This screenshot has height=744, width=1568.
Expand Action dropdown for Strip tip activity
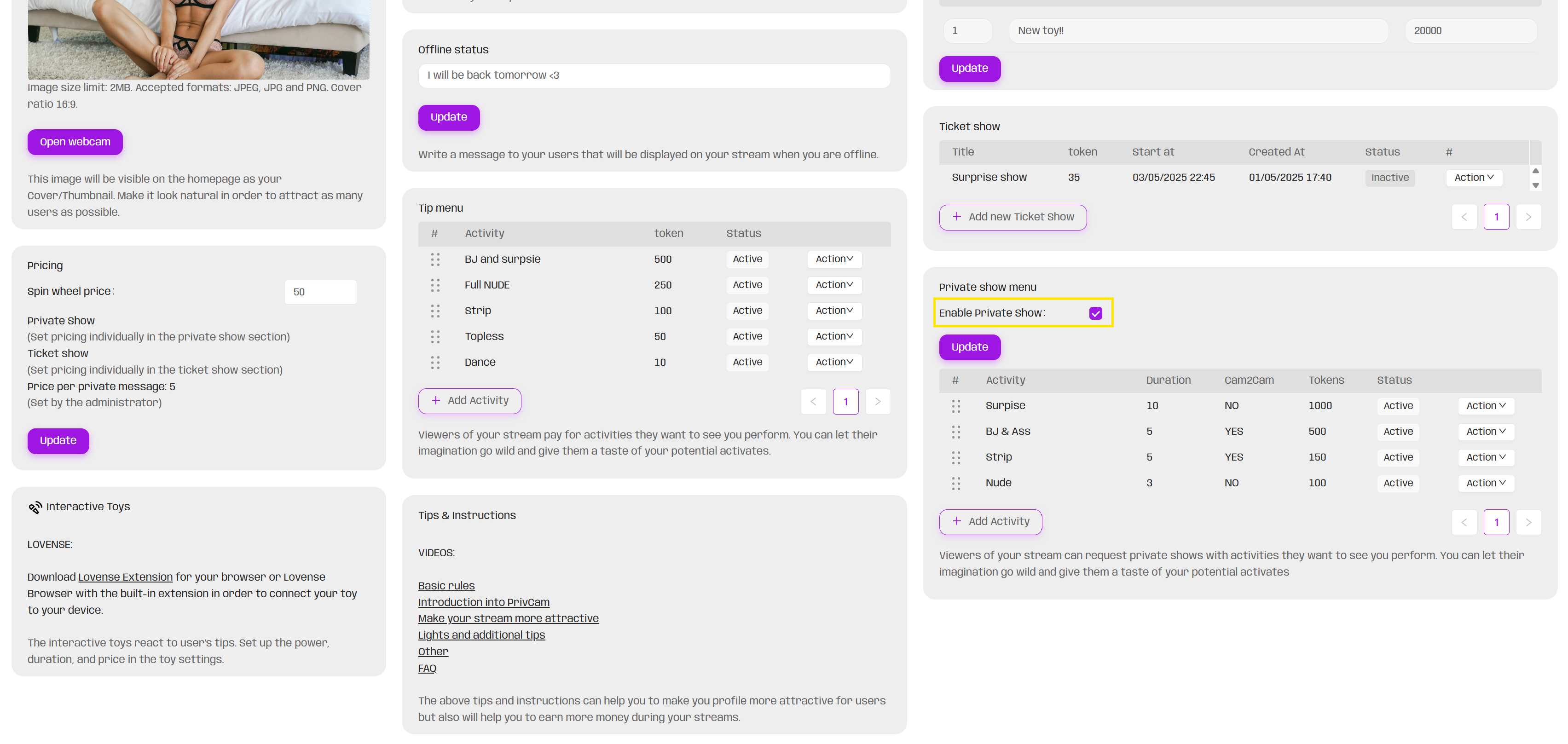(834, 311)
